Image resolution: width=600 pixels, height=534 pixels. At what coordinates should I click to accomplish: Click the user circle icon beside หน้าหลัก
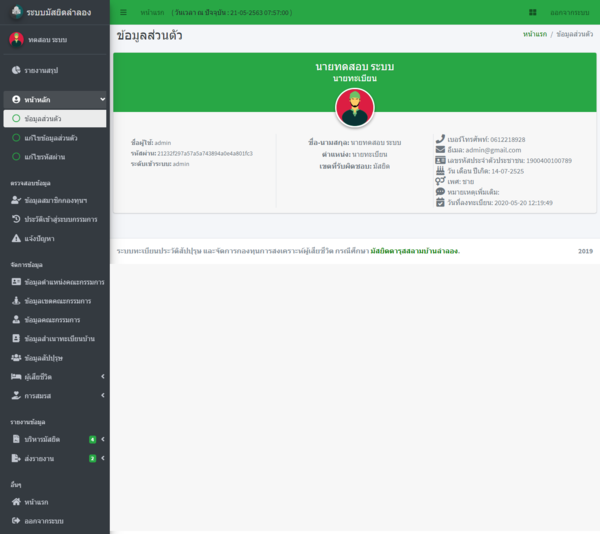[16, 99]
